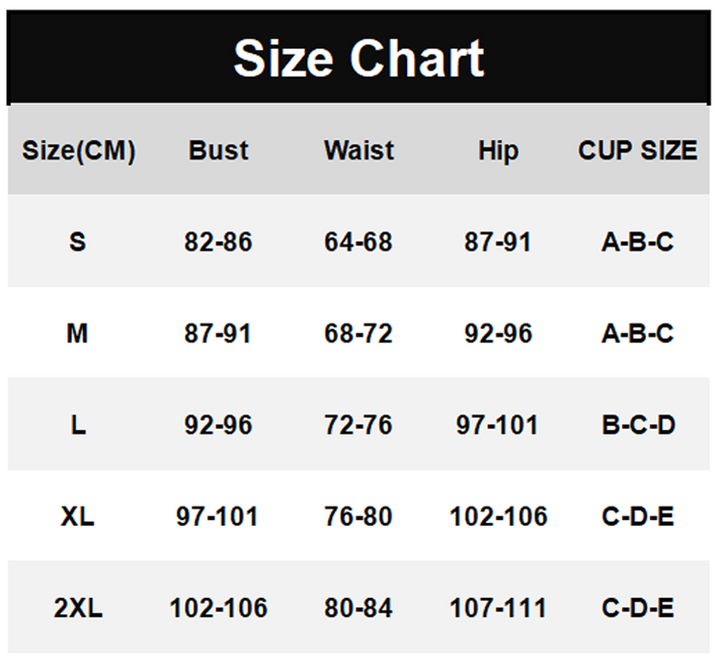Select the Size(CM) column header
720x670 pixels.
pyautogui.click(x=78, y=151)
